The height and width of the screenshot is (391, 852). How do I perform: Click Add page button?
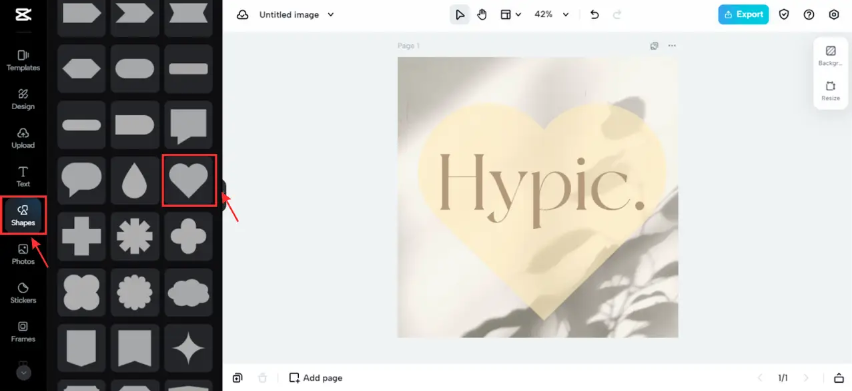coord(316,377)
